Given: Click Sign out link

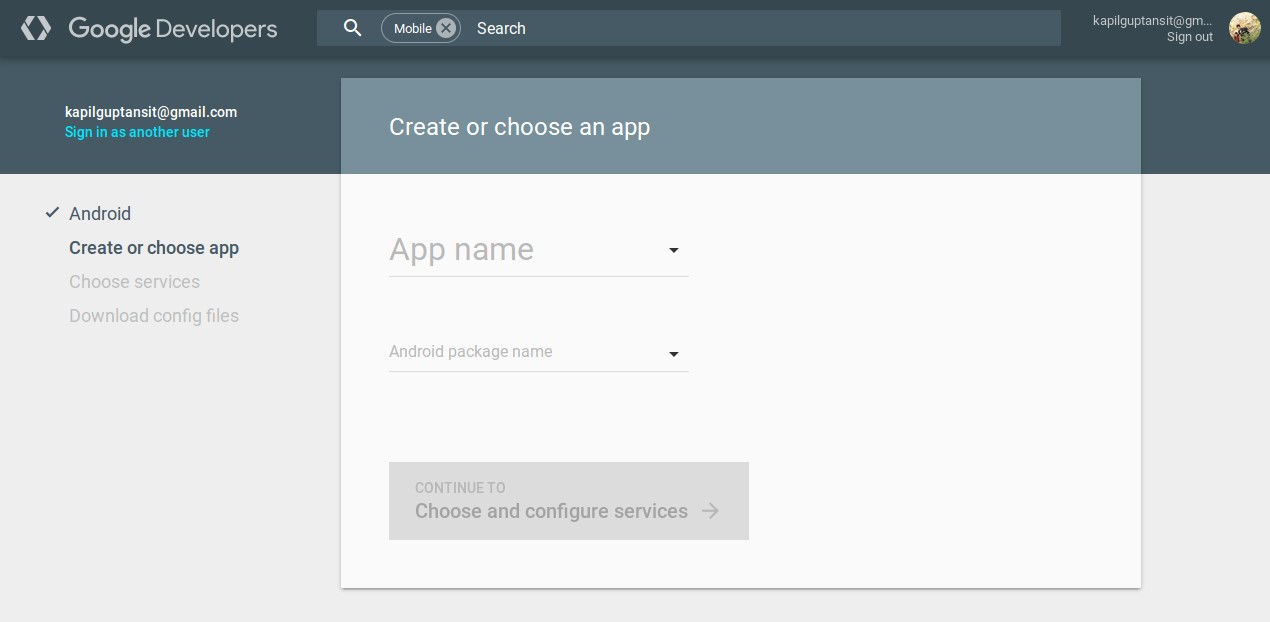Looking at the screenshot, I should tap(1190, 37).
